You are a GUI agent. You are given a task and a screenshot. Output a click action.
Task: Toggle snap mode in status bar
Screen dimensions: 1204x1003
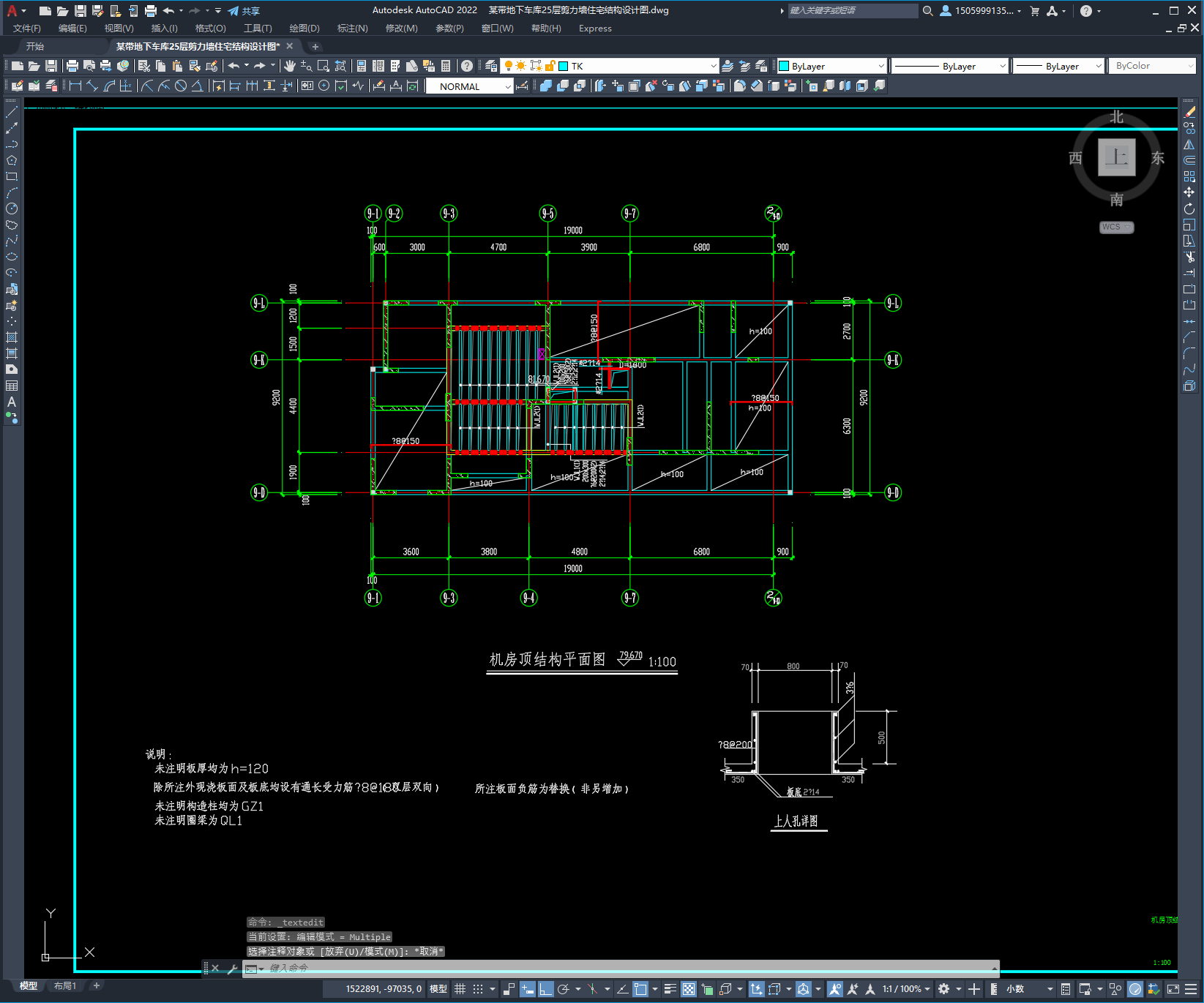(x=478, y=989)
